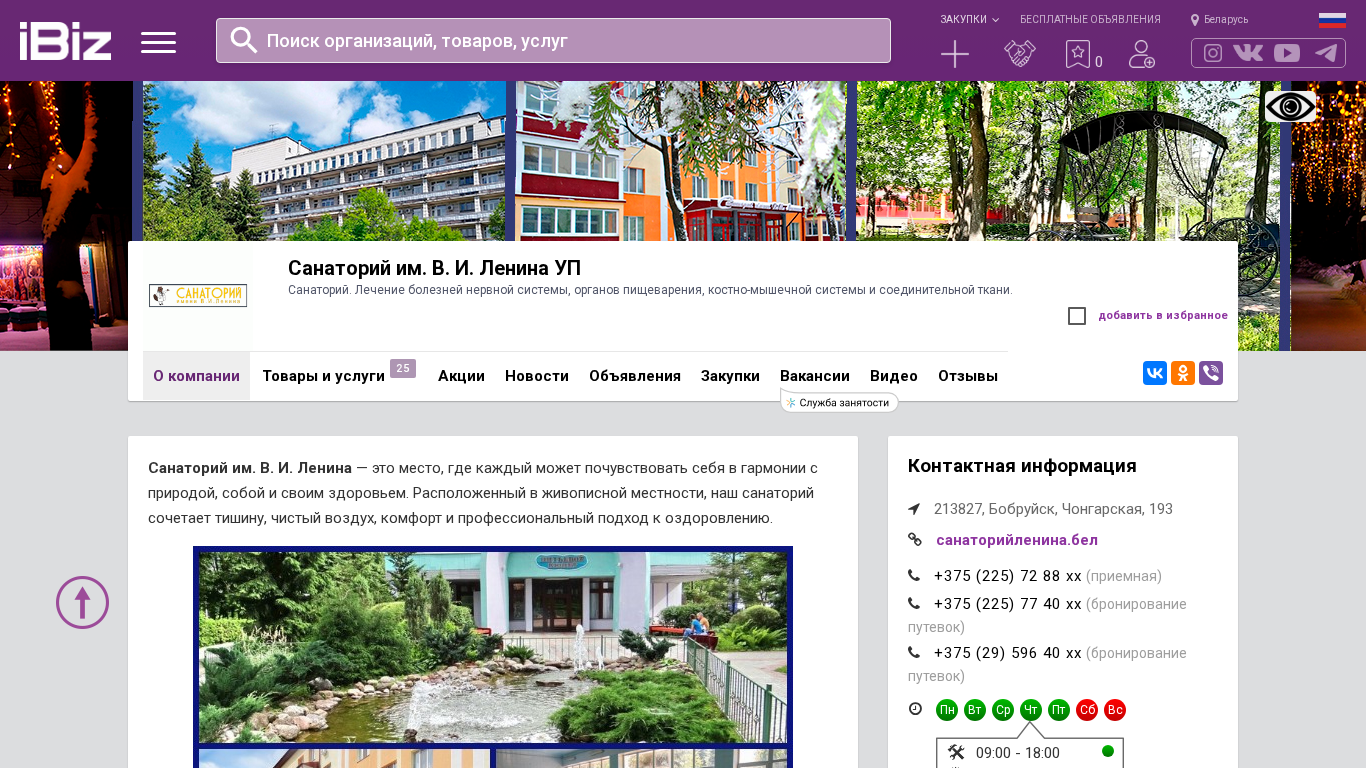Viewport: 1366px width, 768px height.
Task: Click the '09:00 - 18:00' working hours
Action: [1018, 753]
